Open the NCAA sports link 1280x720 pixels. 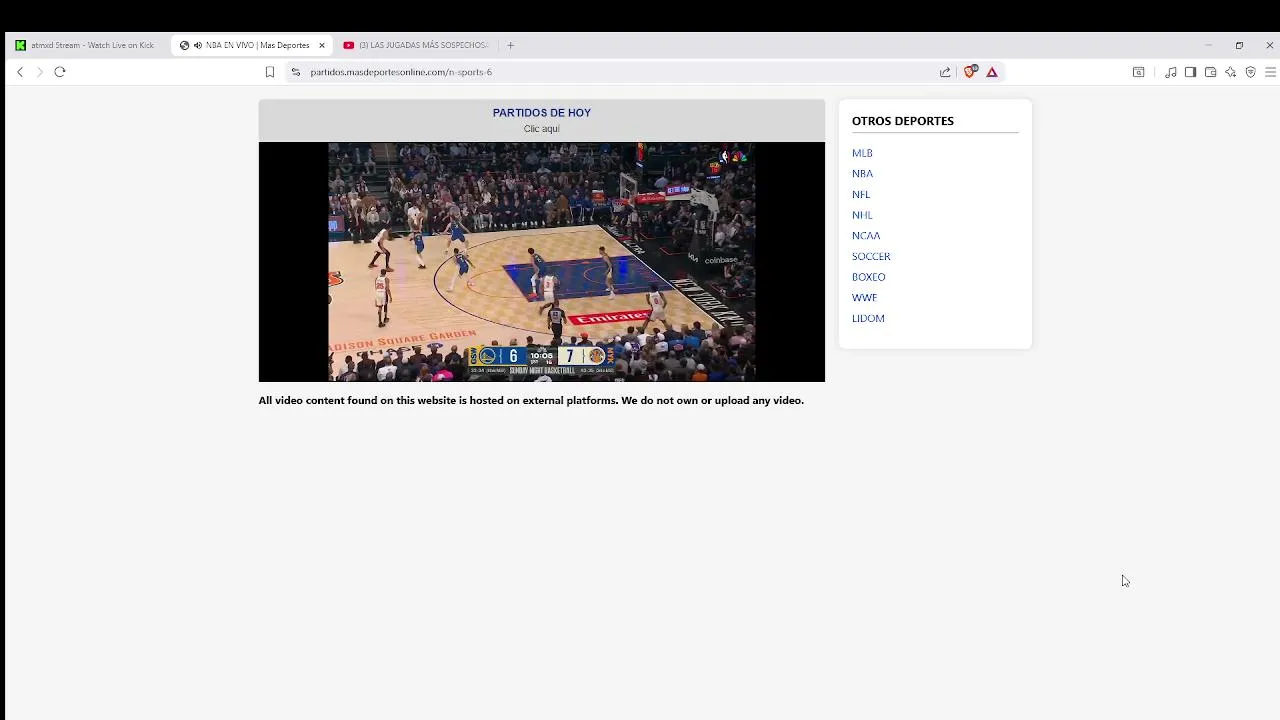(x=866, y=236)
